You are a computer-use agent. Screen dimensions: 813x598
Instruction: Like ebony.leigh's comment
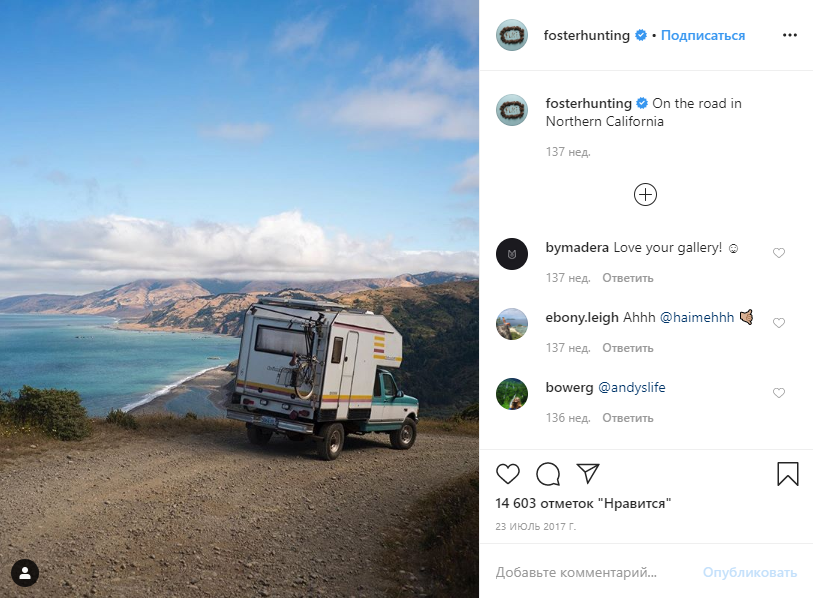[x=779, y=323]
